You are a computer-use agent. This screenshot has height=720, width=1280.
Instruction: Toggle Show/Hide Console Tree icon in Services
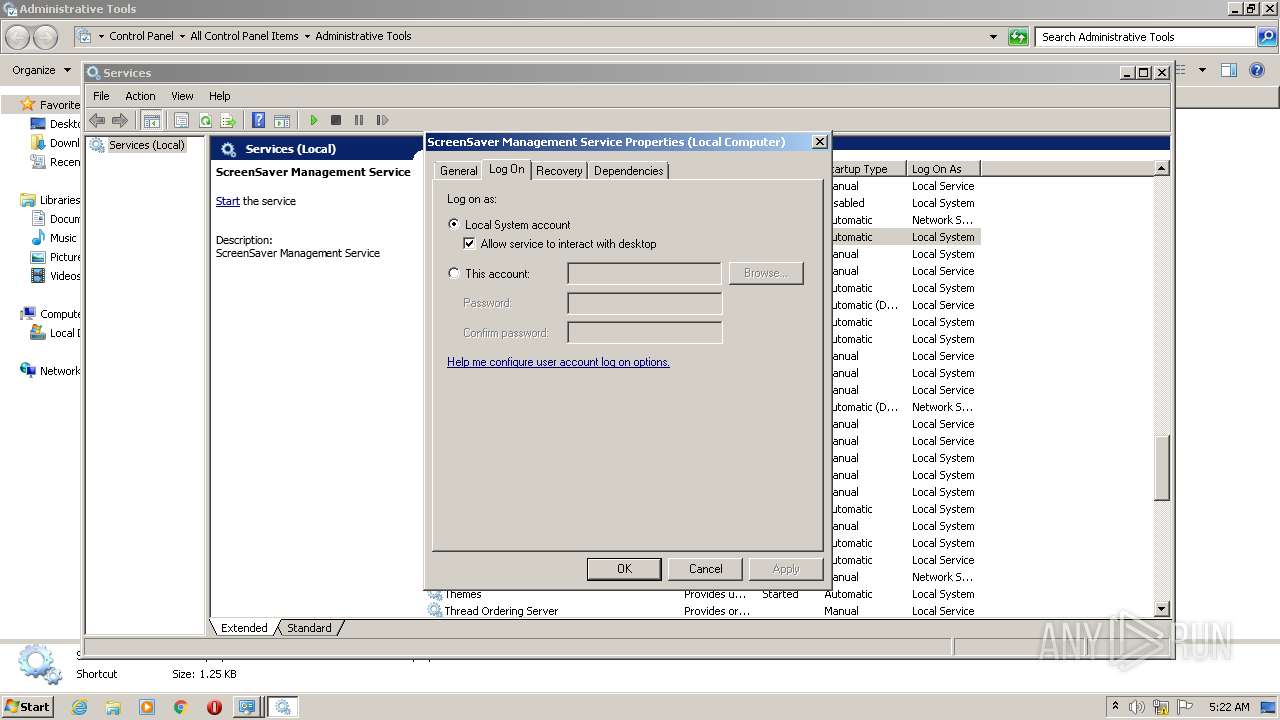point(152,120)
